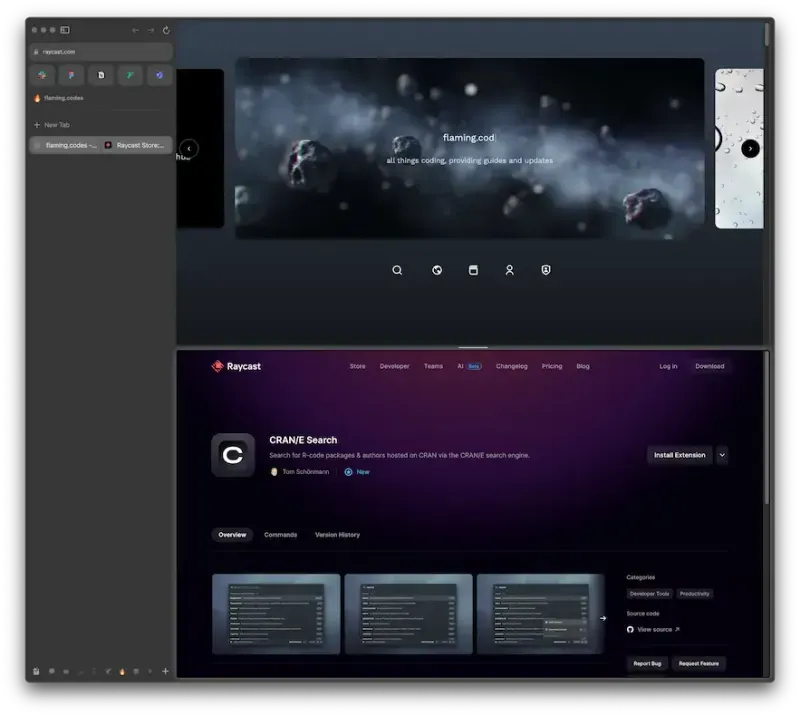
Task: Click the globe icon on flaming.codes
Action: click(x=437, y=270)
